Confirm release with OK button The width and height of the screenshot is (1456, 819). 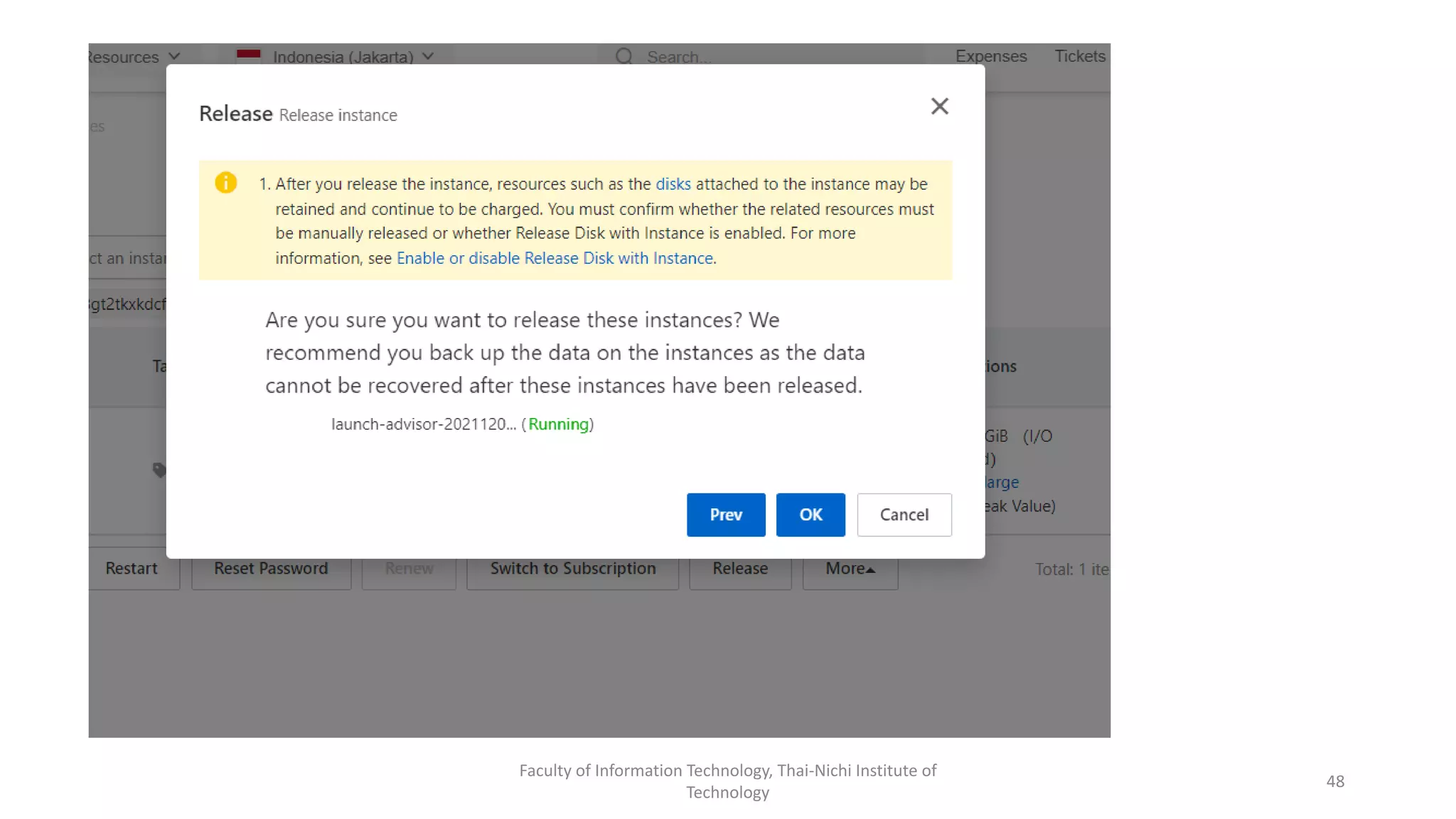point(810,515)
